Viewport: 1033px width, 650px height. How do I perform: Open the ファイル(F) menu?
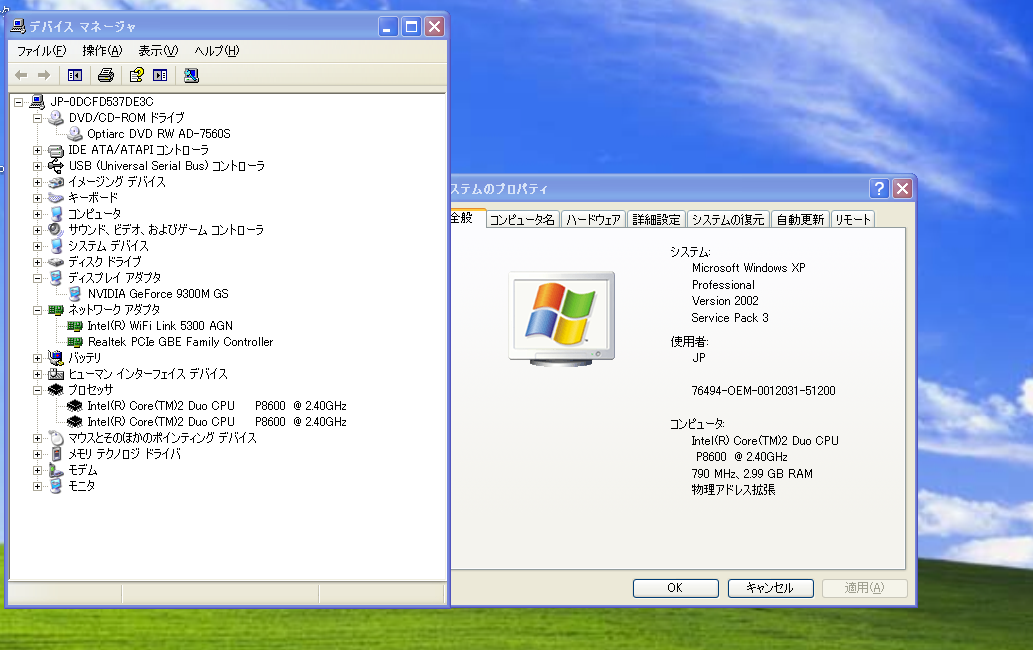coord(41,51)
